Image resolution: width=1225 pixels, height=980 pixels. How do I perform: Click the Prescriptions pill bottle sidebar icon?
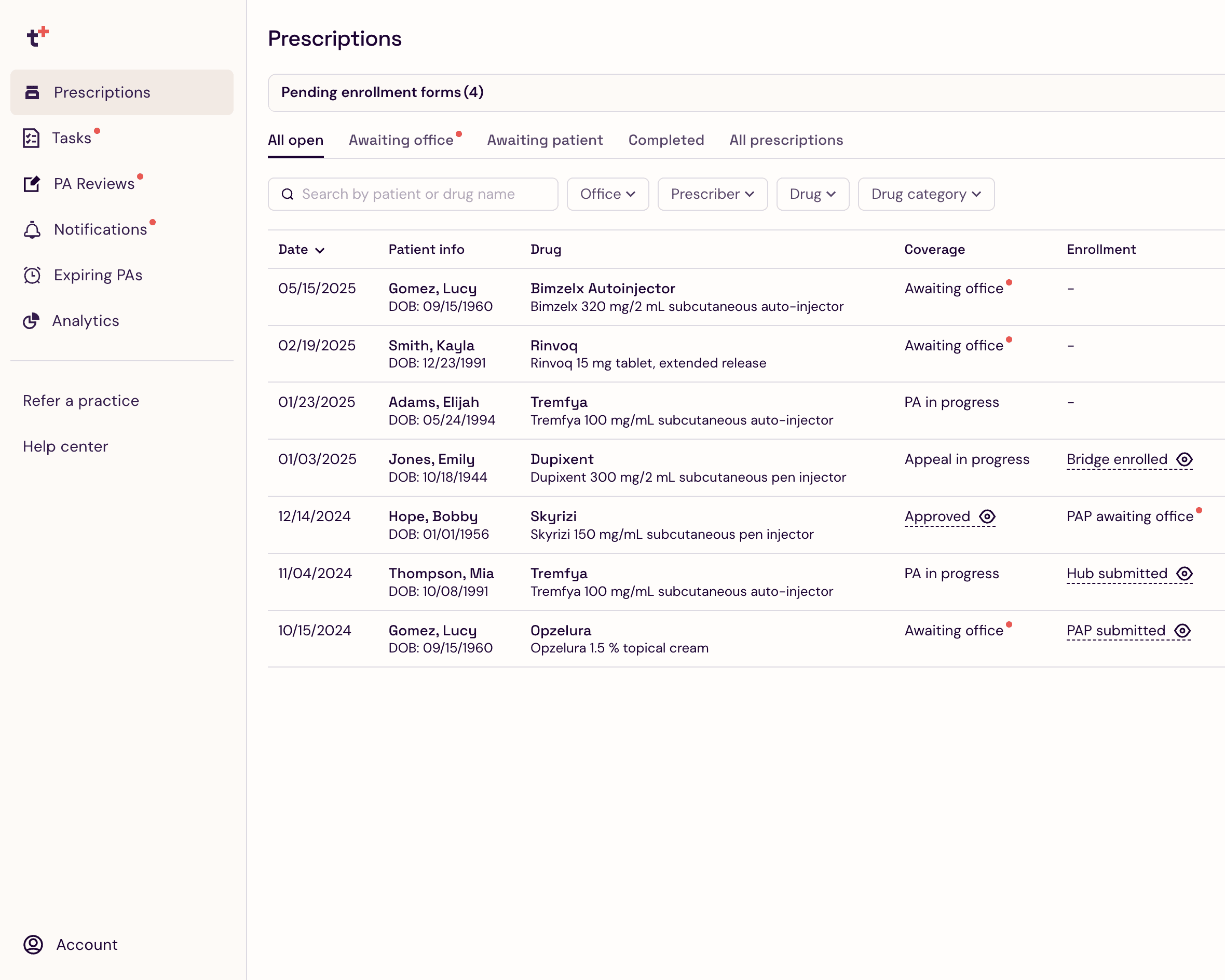[32, 92]
